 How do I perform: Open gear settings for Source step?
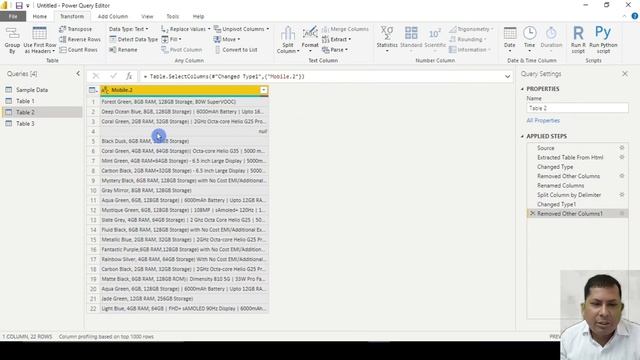click(622, 148)
